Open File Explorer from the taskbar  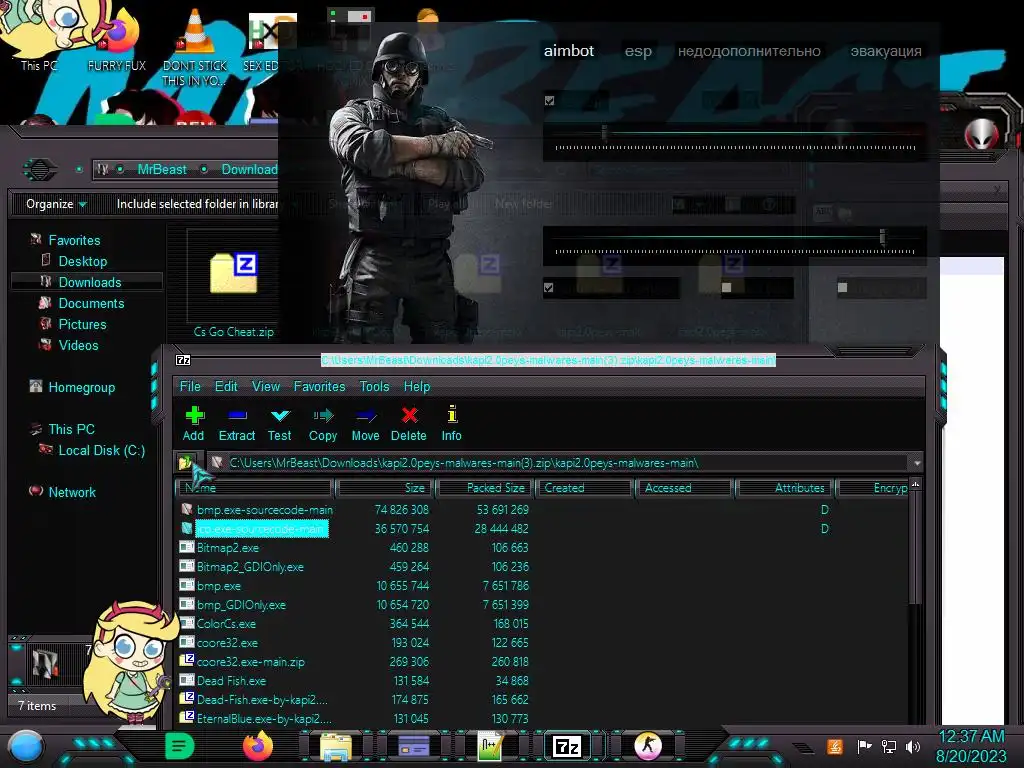pyautogui.click(x=336, y=746)
